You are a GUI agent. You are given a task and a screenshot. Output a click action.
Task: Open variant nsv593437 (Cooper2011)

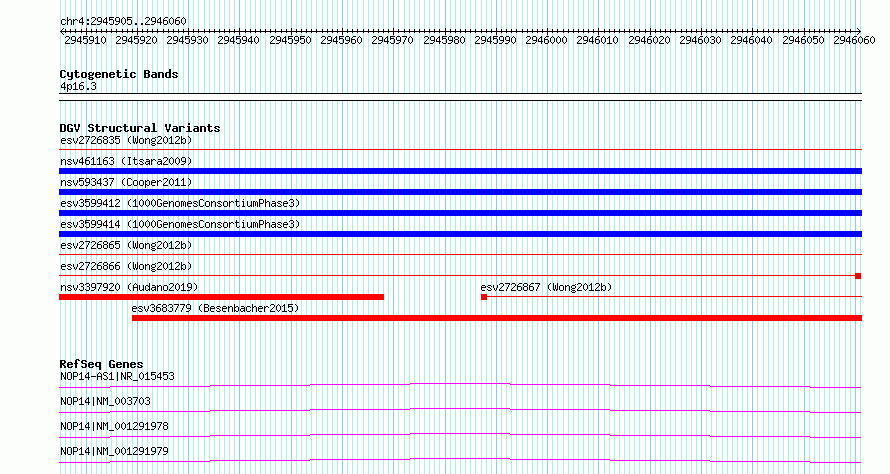(126, 182)
